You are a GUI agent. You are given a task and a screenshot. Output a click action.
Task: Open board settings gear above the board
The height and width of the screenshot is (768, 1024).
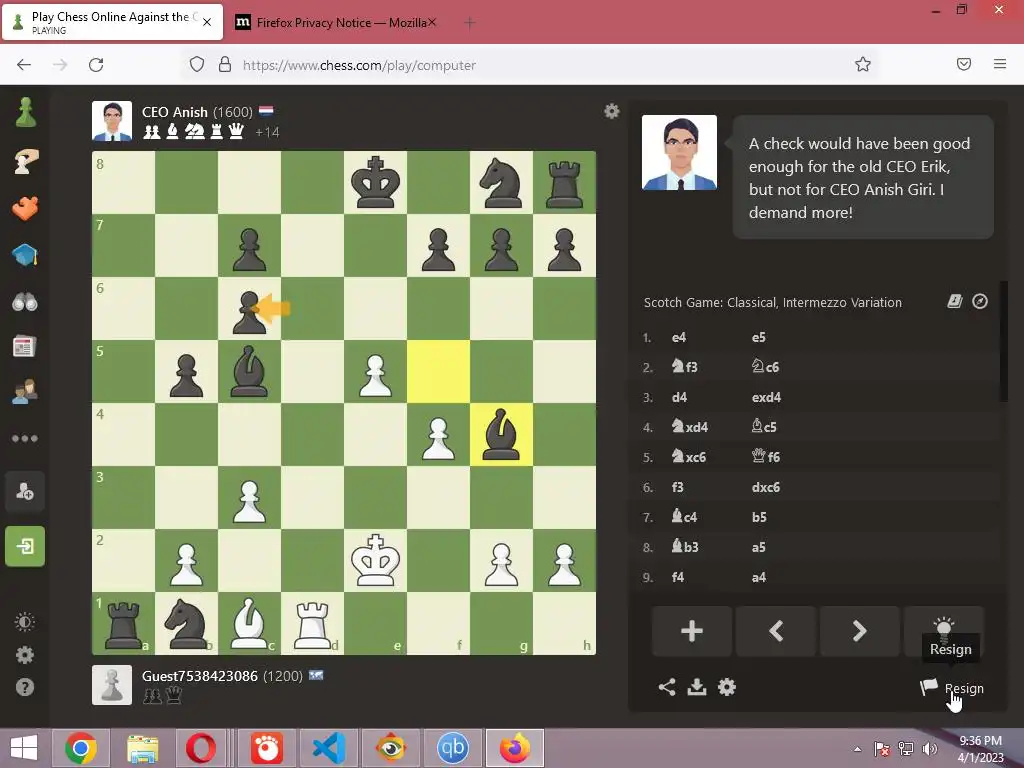pos(612,111)
